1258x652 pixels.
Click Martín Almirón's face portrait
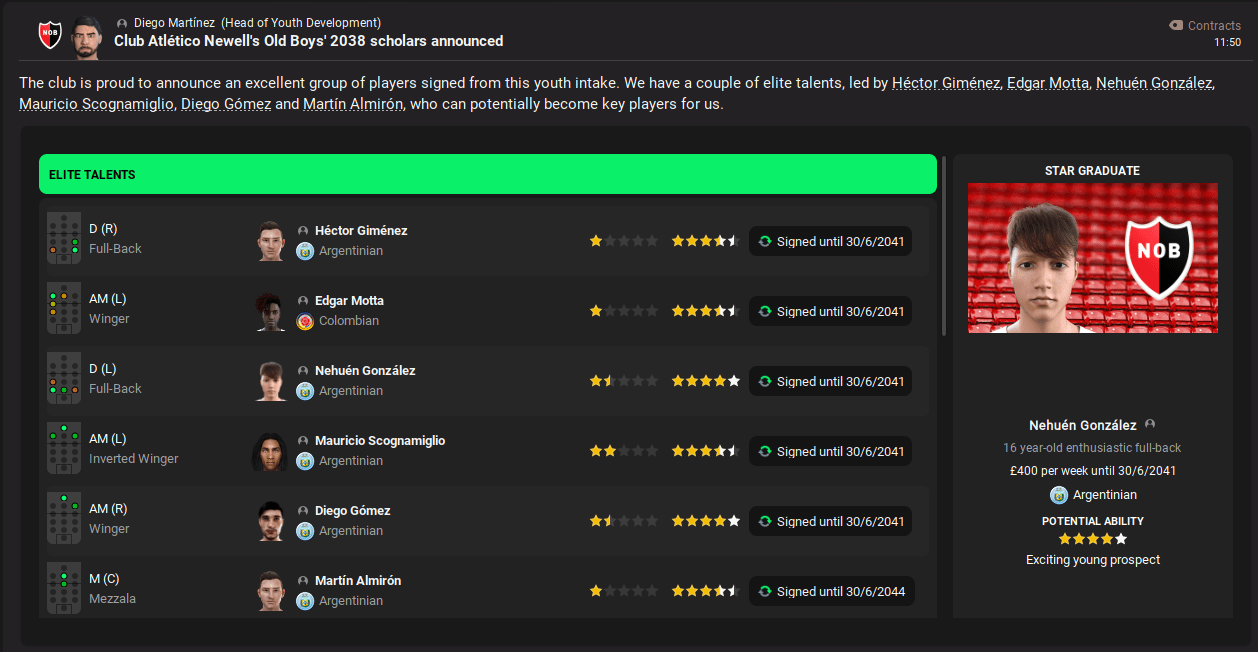(270, 591)
